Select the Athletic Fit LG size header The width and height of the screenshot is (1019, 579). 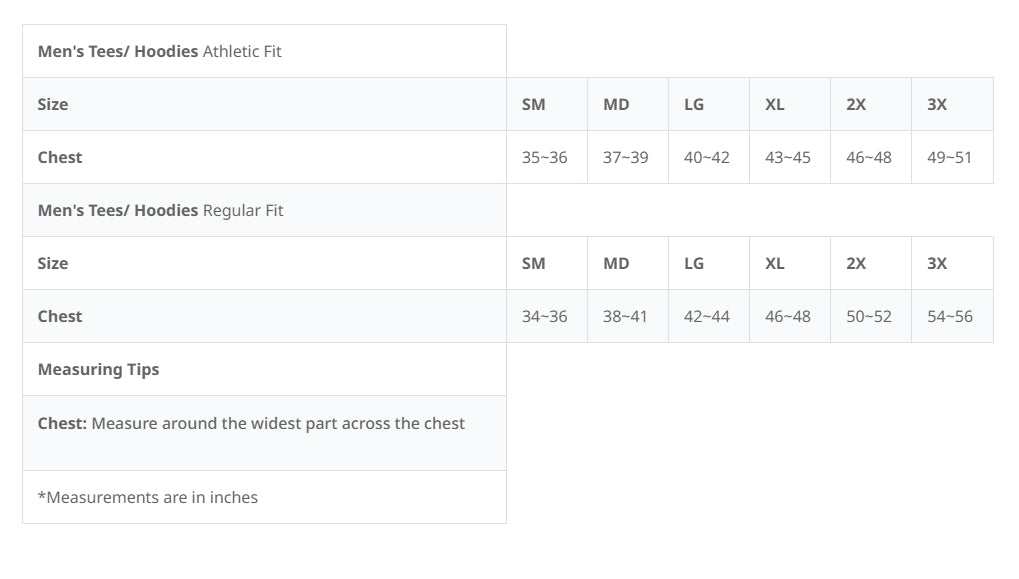point(694,104)
